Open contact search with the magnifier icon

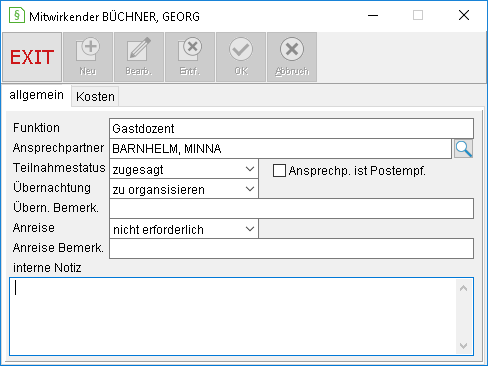464,149
